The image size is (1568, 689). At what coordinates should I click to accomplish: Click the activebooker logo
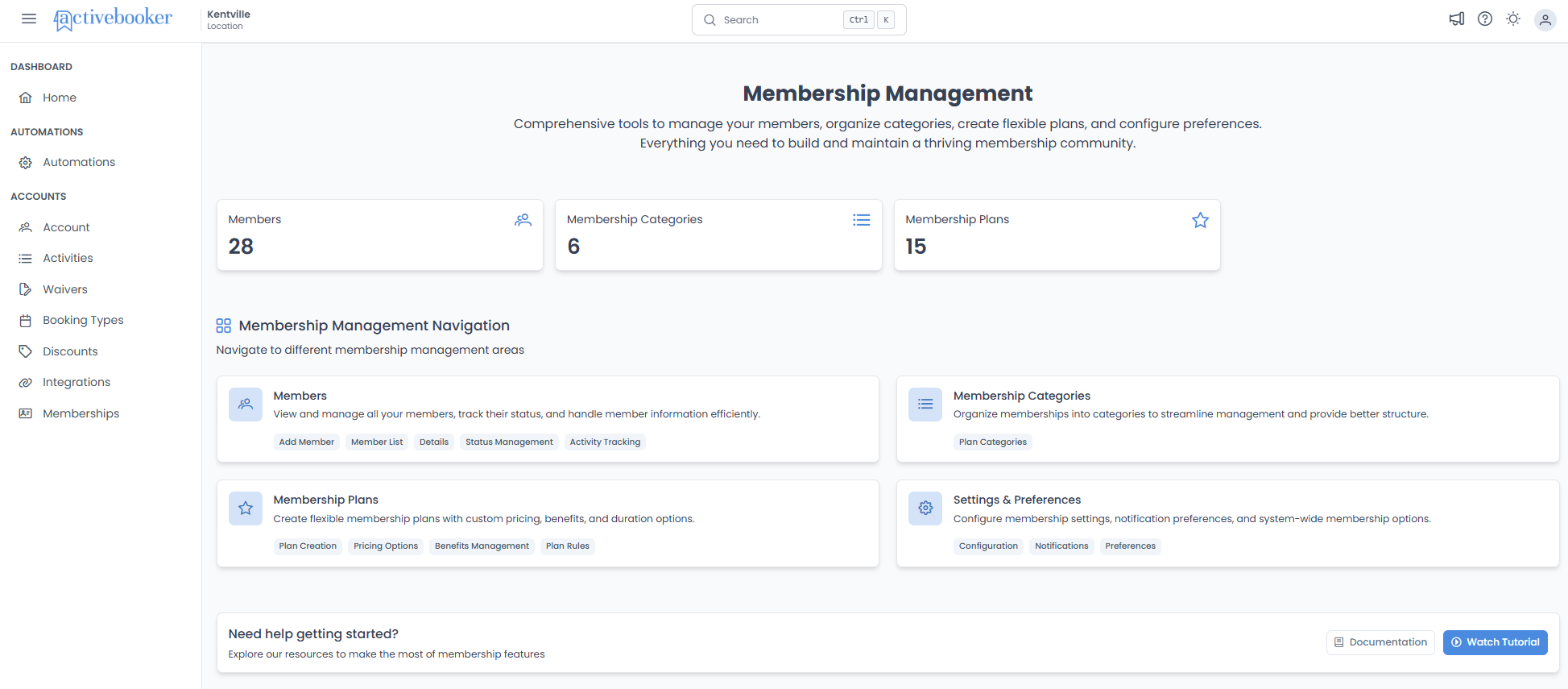pos(113,19)
